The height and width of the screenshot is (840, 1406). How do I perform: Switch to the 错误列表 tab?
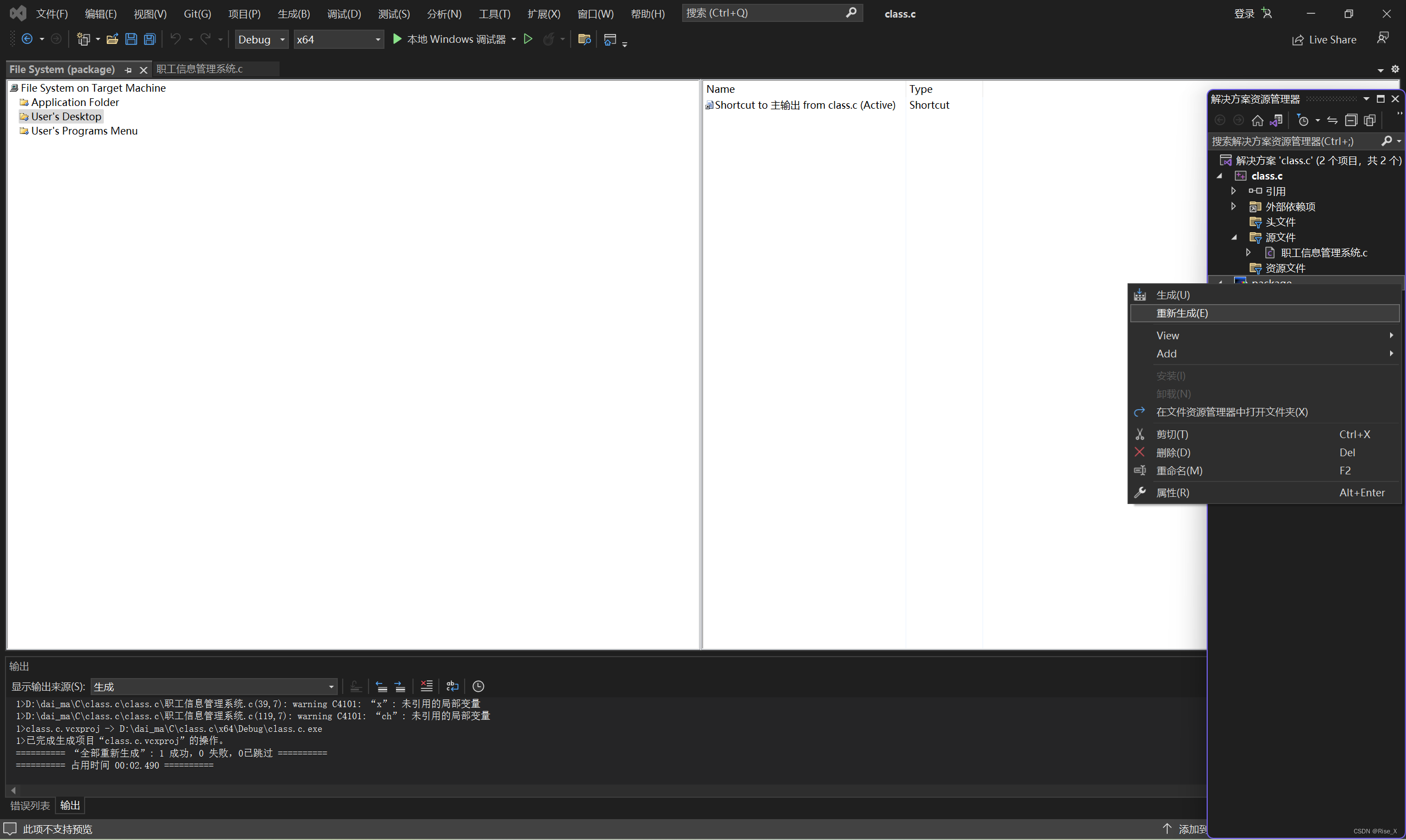click(30, 805)
